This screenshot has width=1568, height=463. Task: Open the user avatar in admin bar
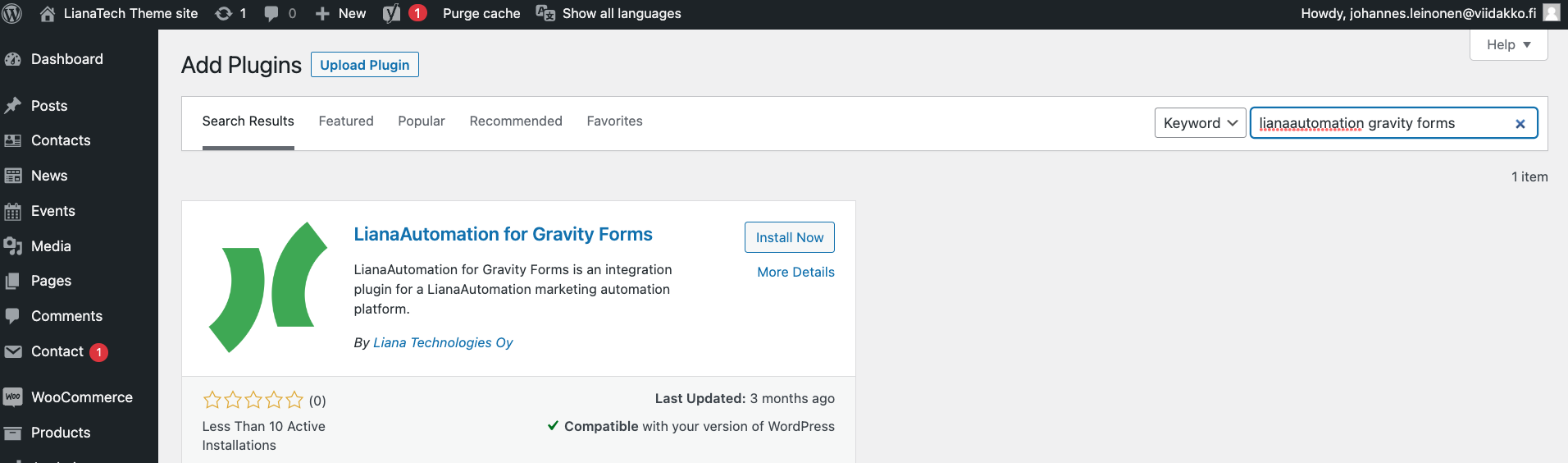1551,12
